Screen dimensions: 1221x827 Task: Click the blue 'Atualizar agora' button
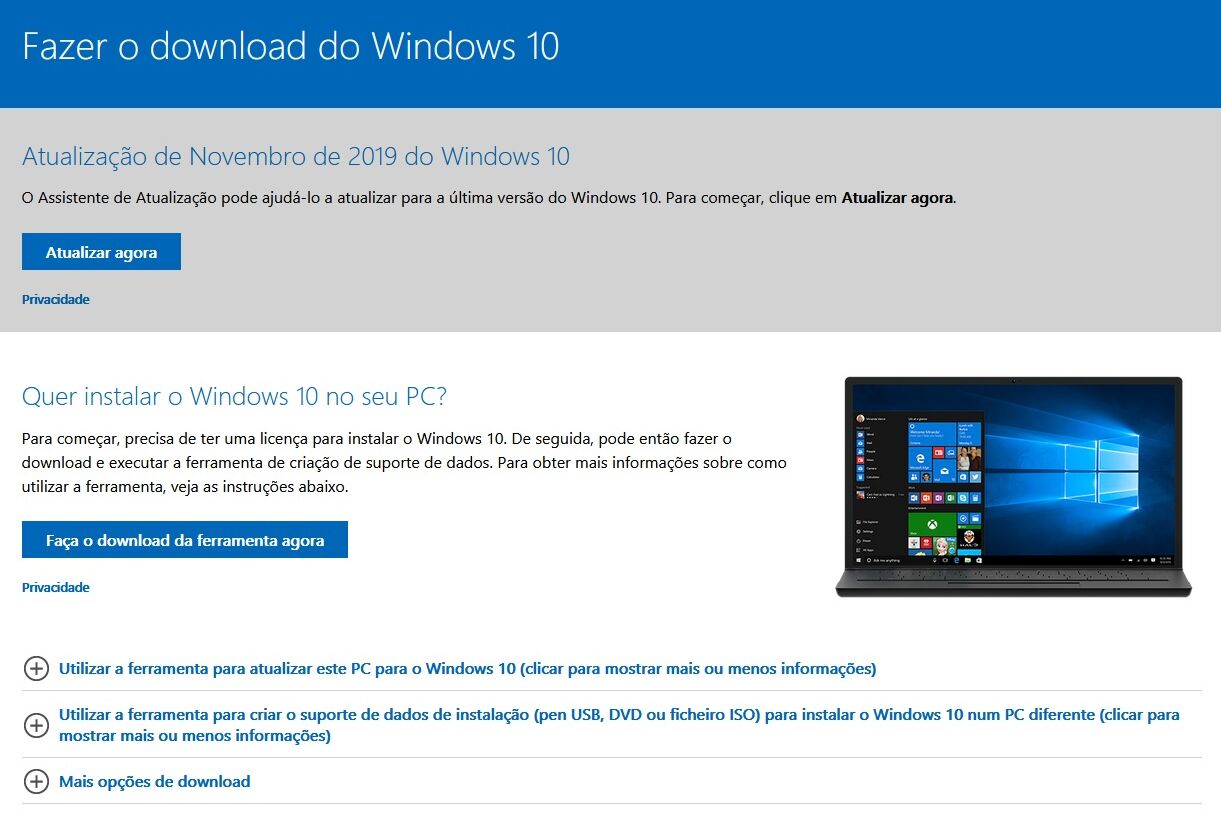[101, 252]
